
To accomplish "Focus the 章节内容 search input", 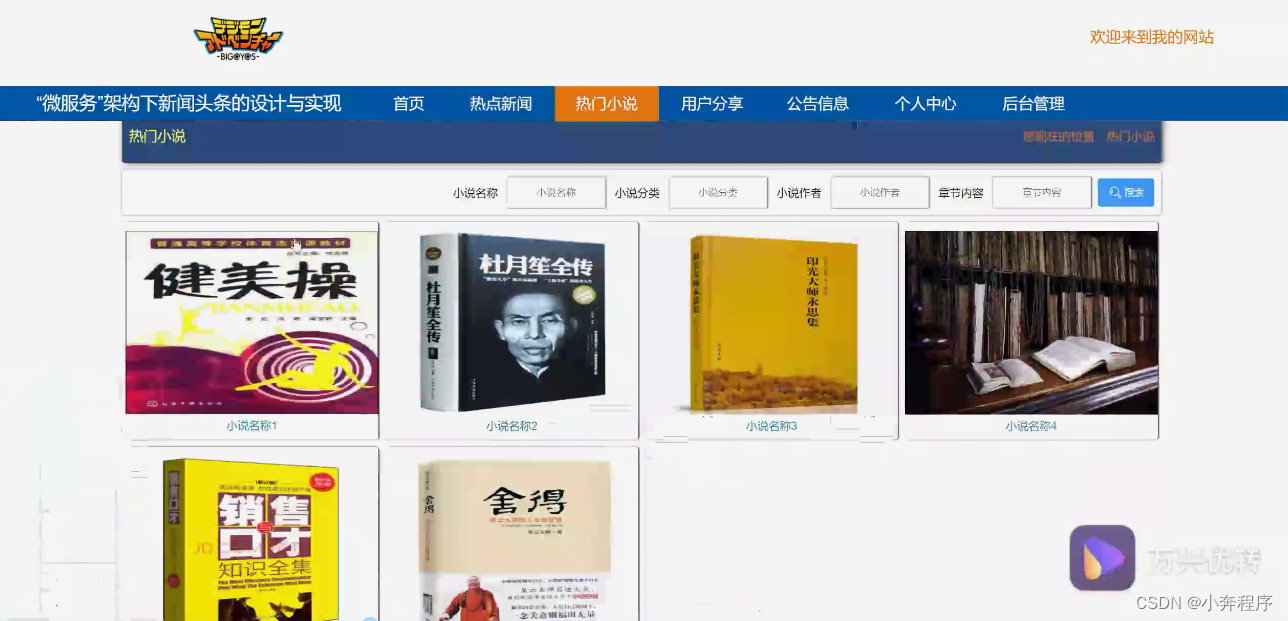I will (x=1042, y=192).
